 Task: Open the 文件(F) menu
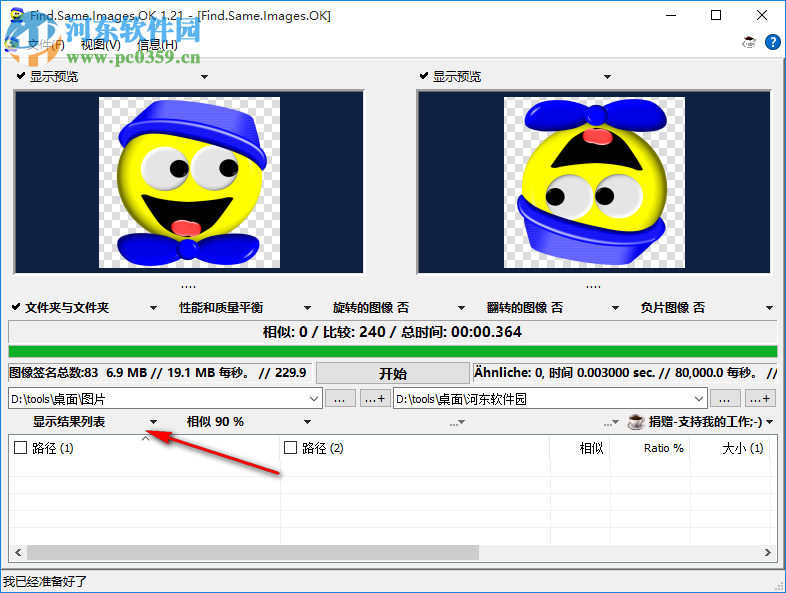pyautogui.click(x=45, y=45)
